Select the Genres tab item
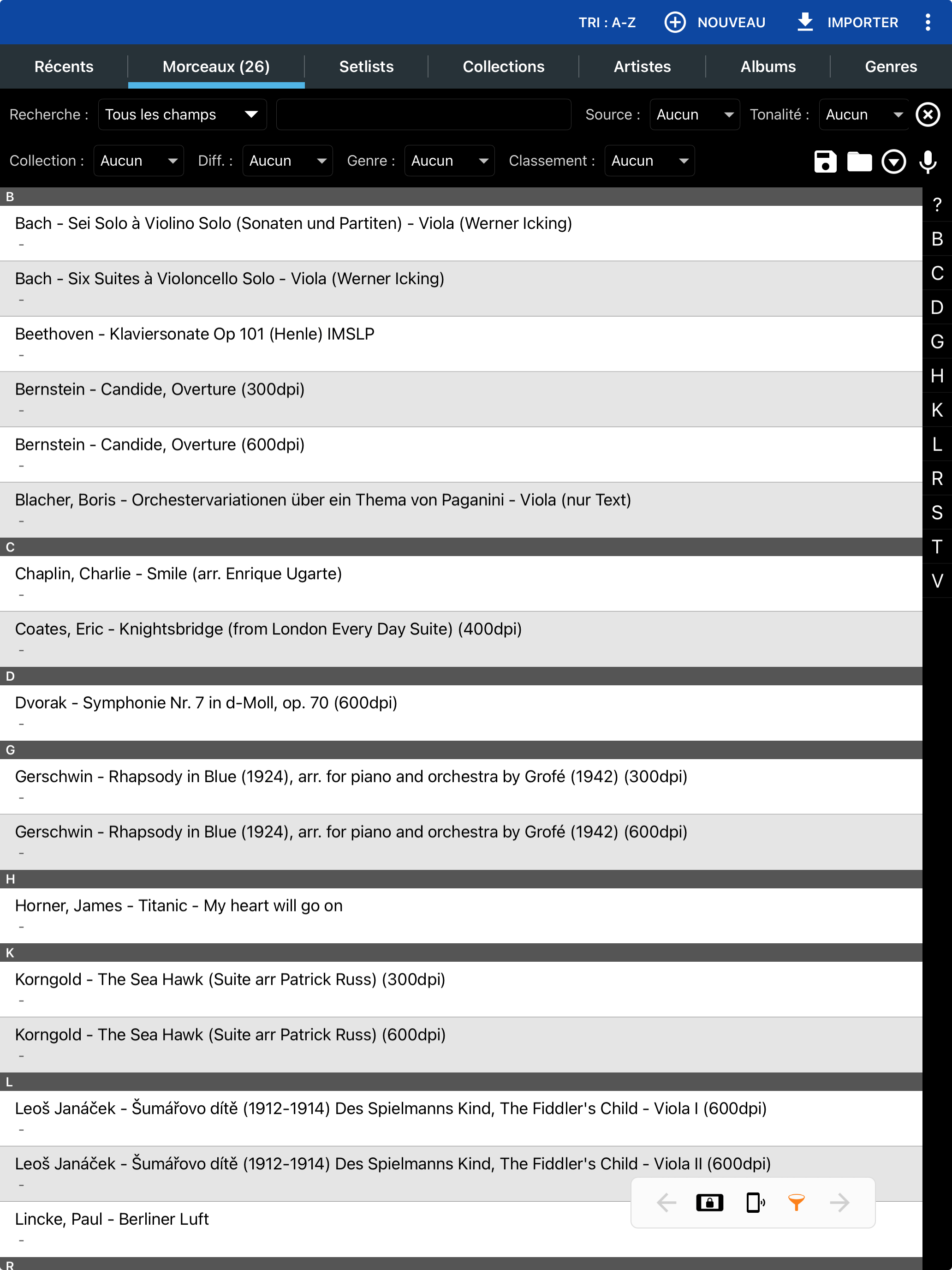The height and width of the screenshot is (1270, 952). tap(890, 66)
